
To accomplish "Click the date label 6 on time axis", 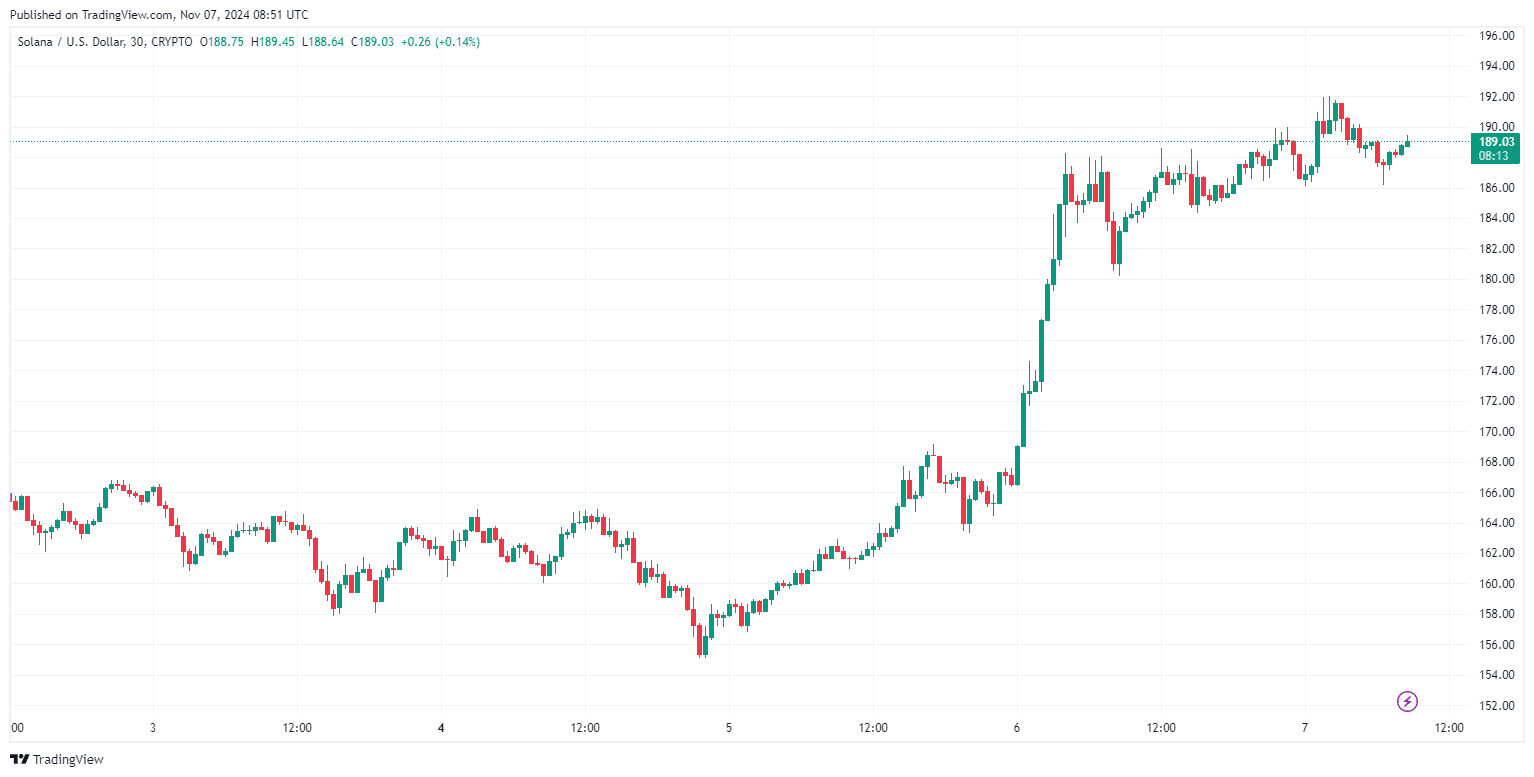I will tap(1017, 728).
